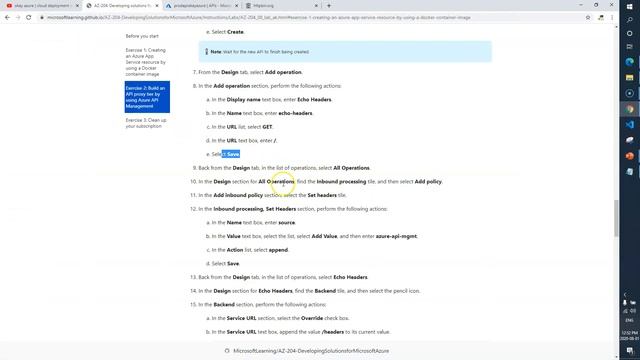The width and height of the screenshot is (640, 360).
Task: Open the Action Center notifications icon
Action: [630, 351]
